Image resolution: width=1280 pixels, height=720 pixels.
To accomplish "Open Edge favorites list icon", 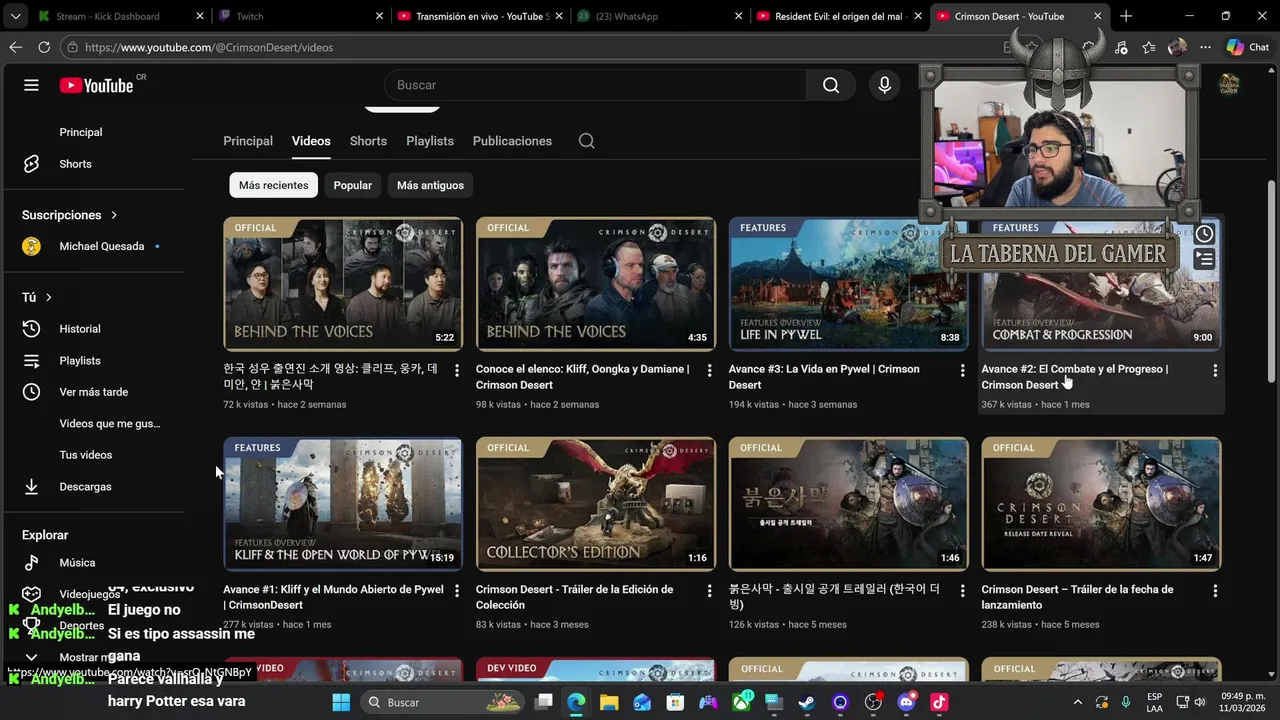I will point(1148,47).
